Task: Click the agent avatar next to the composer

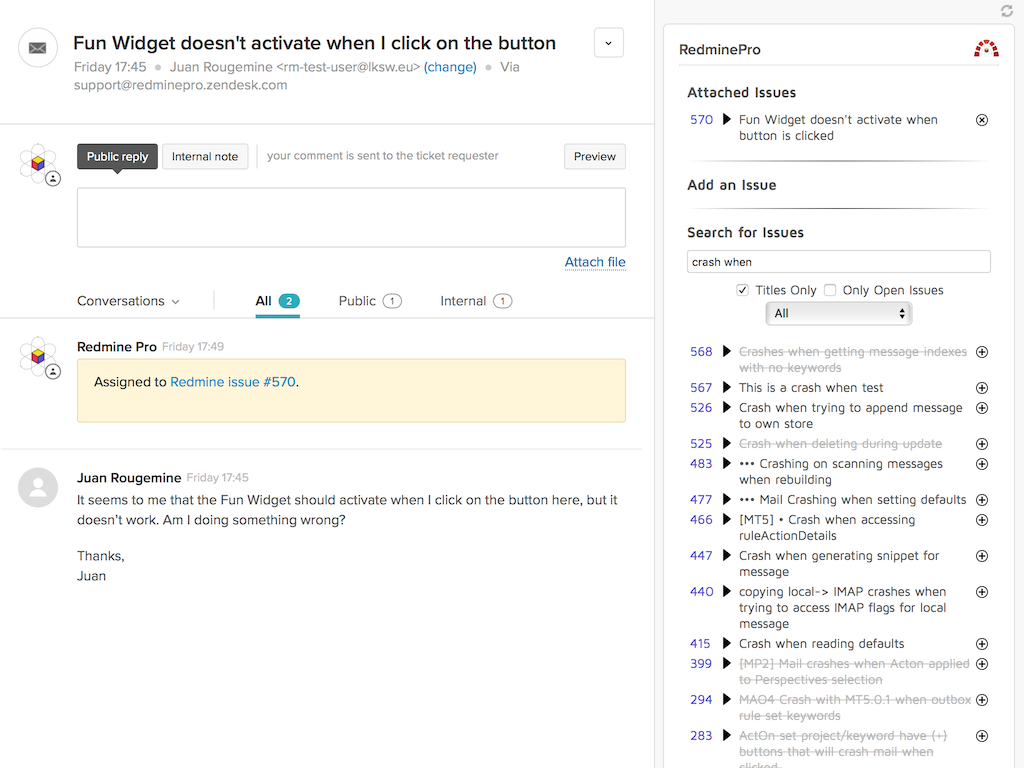Action: coord(37,163)
